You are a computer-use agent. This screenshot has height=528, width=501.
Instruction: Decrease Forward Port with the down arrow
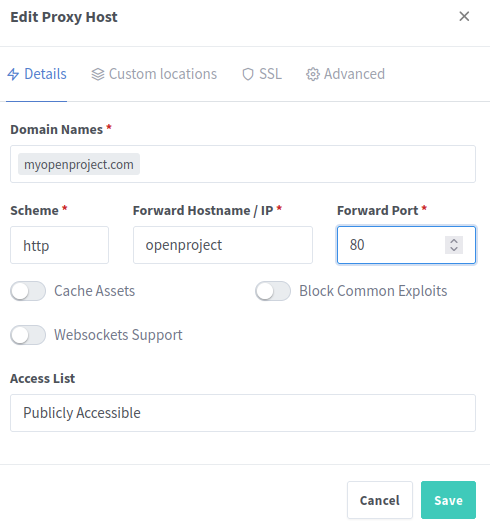pos(454,249)
